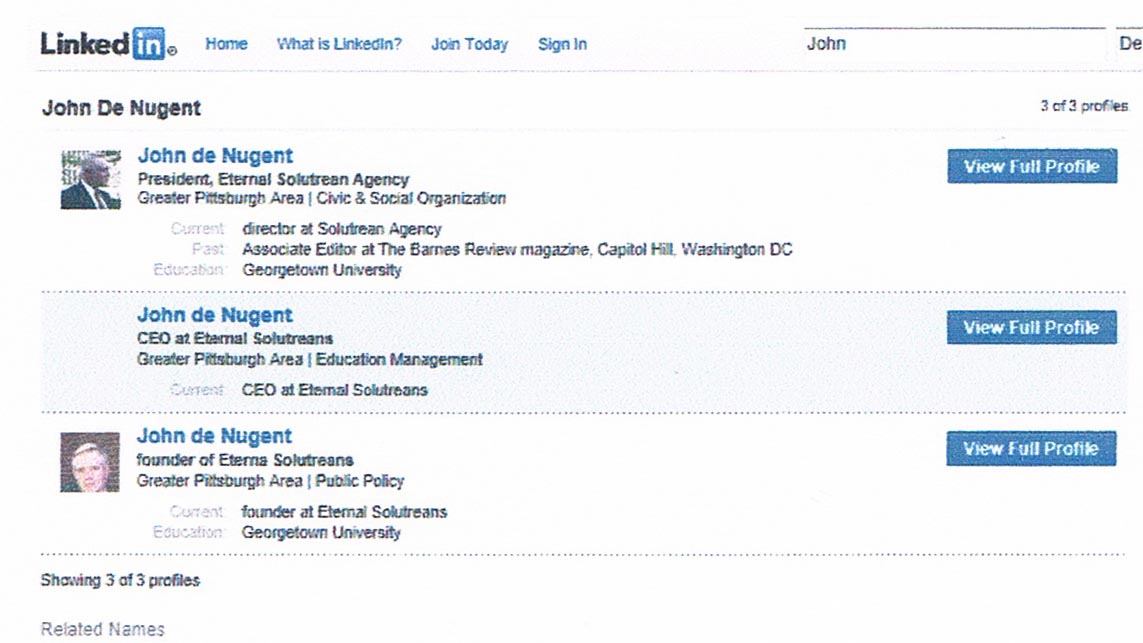Image resolution: width=1143 pixels, height=643 pixels.
Task: Click the Public Policy profile photo thumbnail
Action: pos(89,462)
